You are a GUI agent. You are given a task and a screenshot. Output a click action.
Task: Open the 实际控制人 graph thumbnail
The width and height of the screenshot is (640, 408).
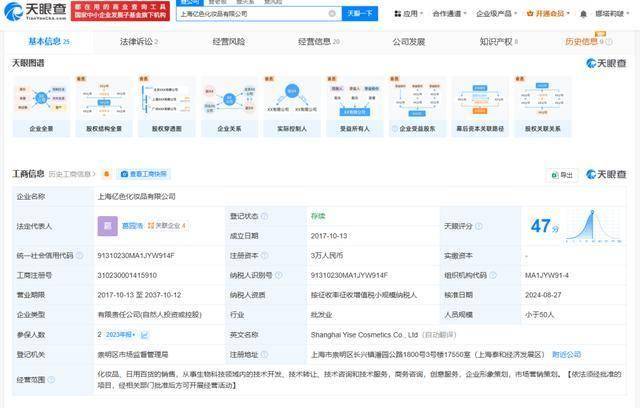292,106
